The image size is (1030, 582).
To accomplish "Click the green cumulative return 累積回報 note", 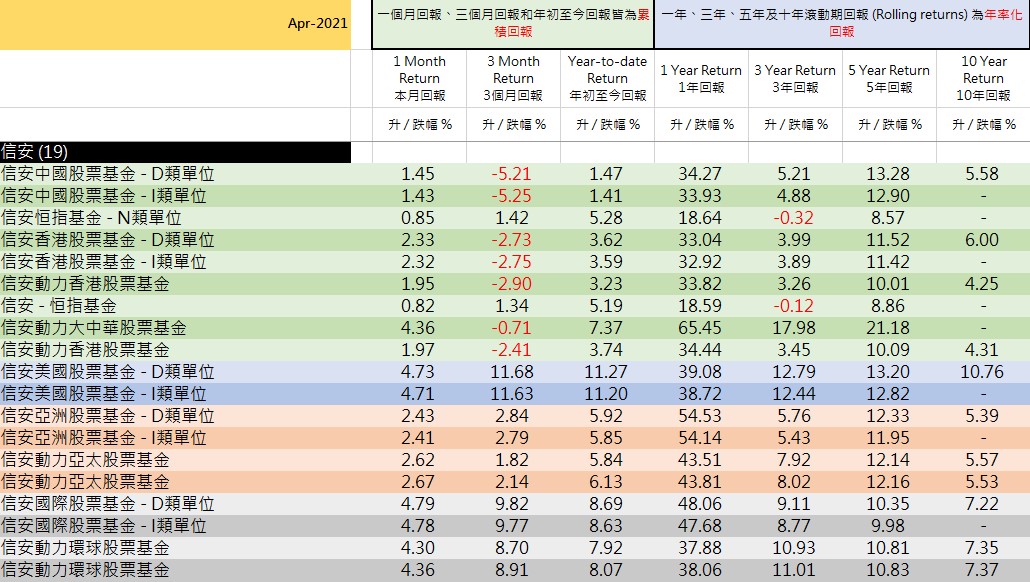I will pos(513,24).
